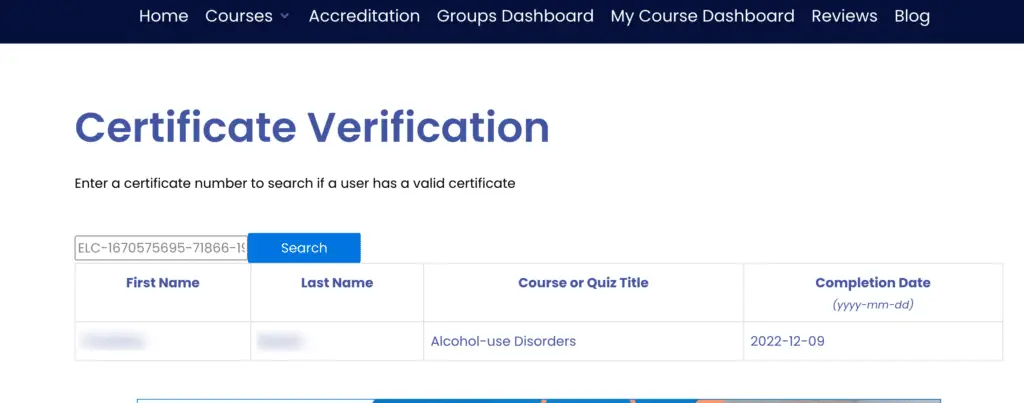
Task: Click the Course or Quiz Title header
Action: pyautogui.click(x=583, y=283)
